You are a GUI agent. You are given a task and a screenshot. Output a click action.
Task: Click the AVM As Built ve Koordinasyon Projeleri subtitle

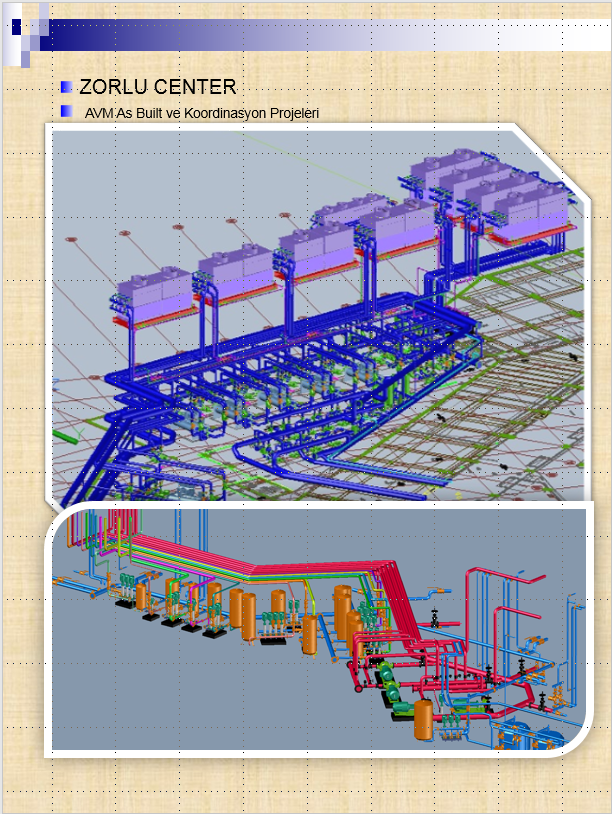[202, 113]
